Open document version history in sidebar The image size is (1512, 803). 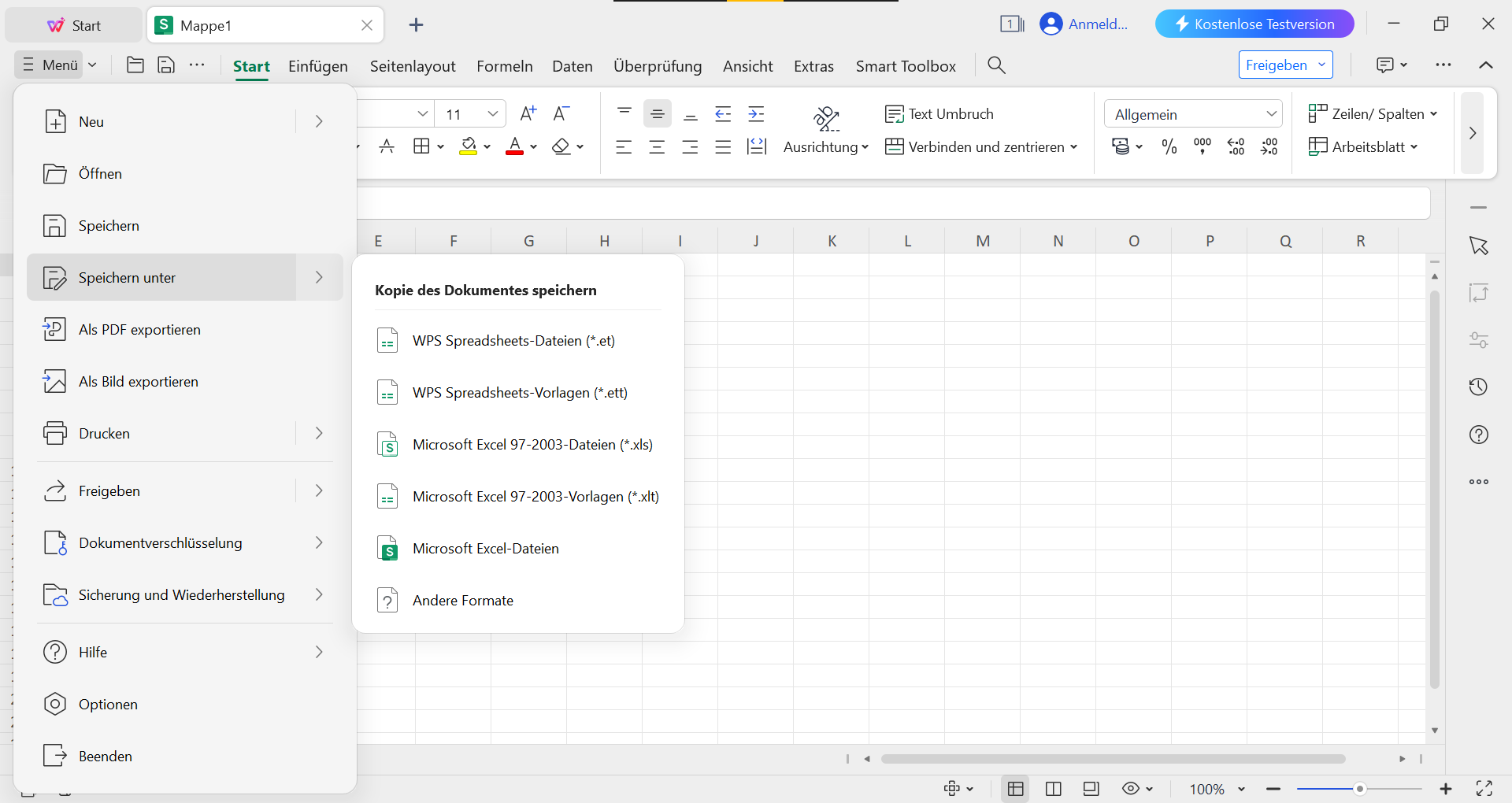coord(1479,387)
